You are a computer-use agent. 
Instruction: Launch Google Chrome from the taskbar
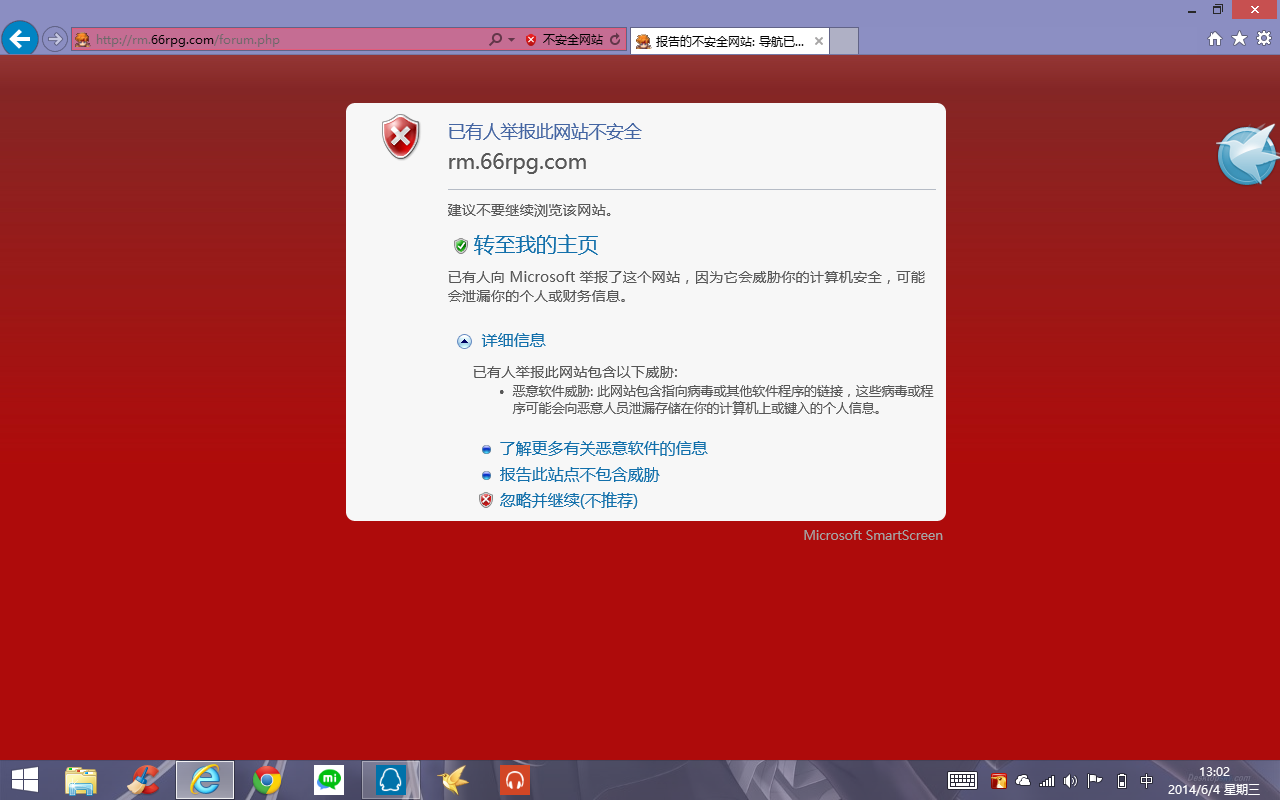tap(267, 780)
